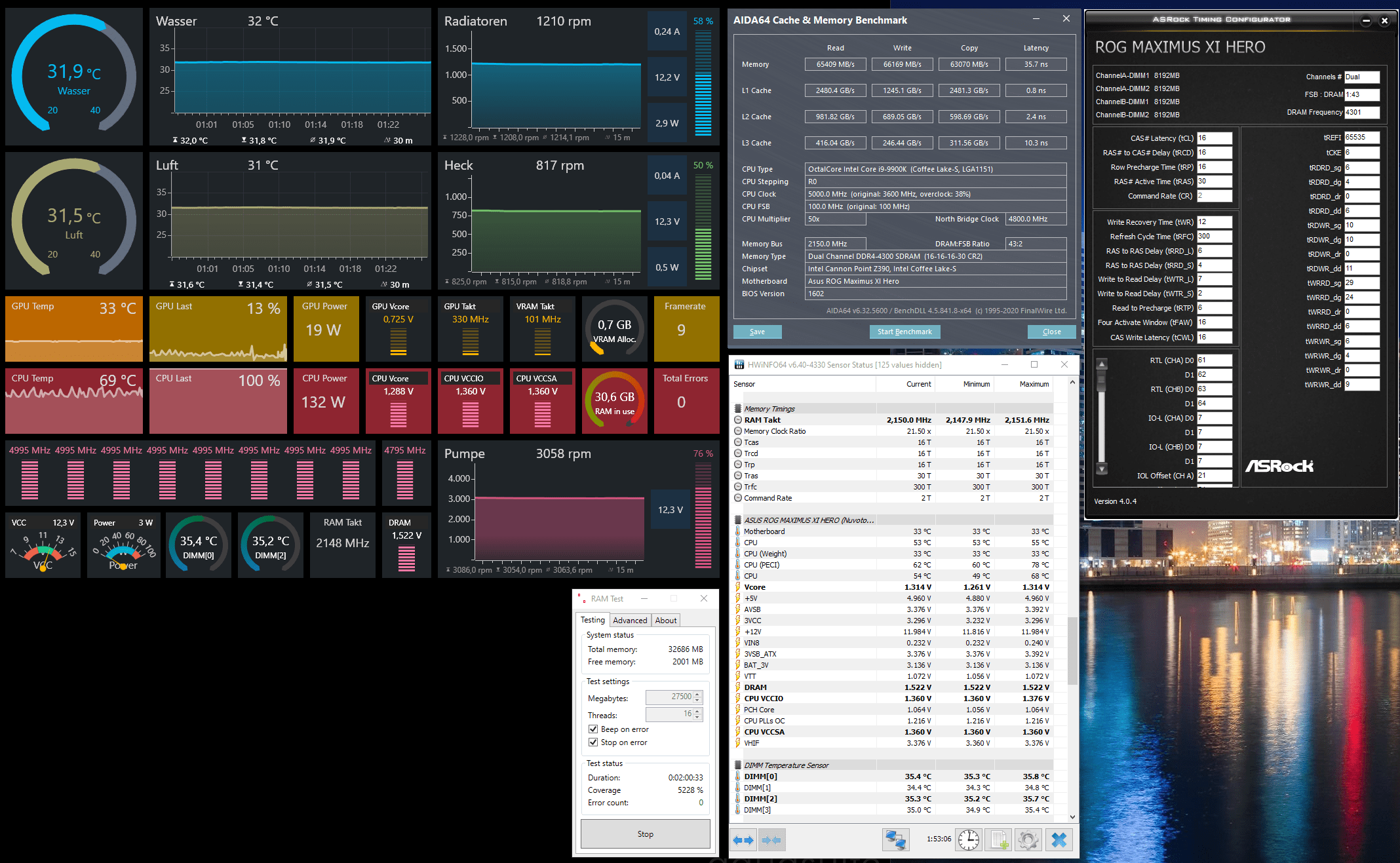Viewport: 1400px width, 863px height.
Task: Stop the running RAM Test
Action: tap(645, 834)
